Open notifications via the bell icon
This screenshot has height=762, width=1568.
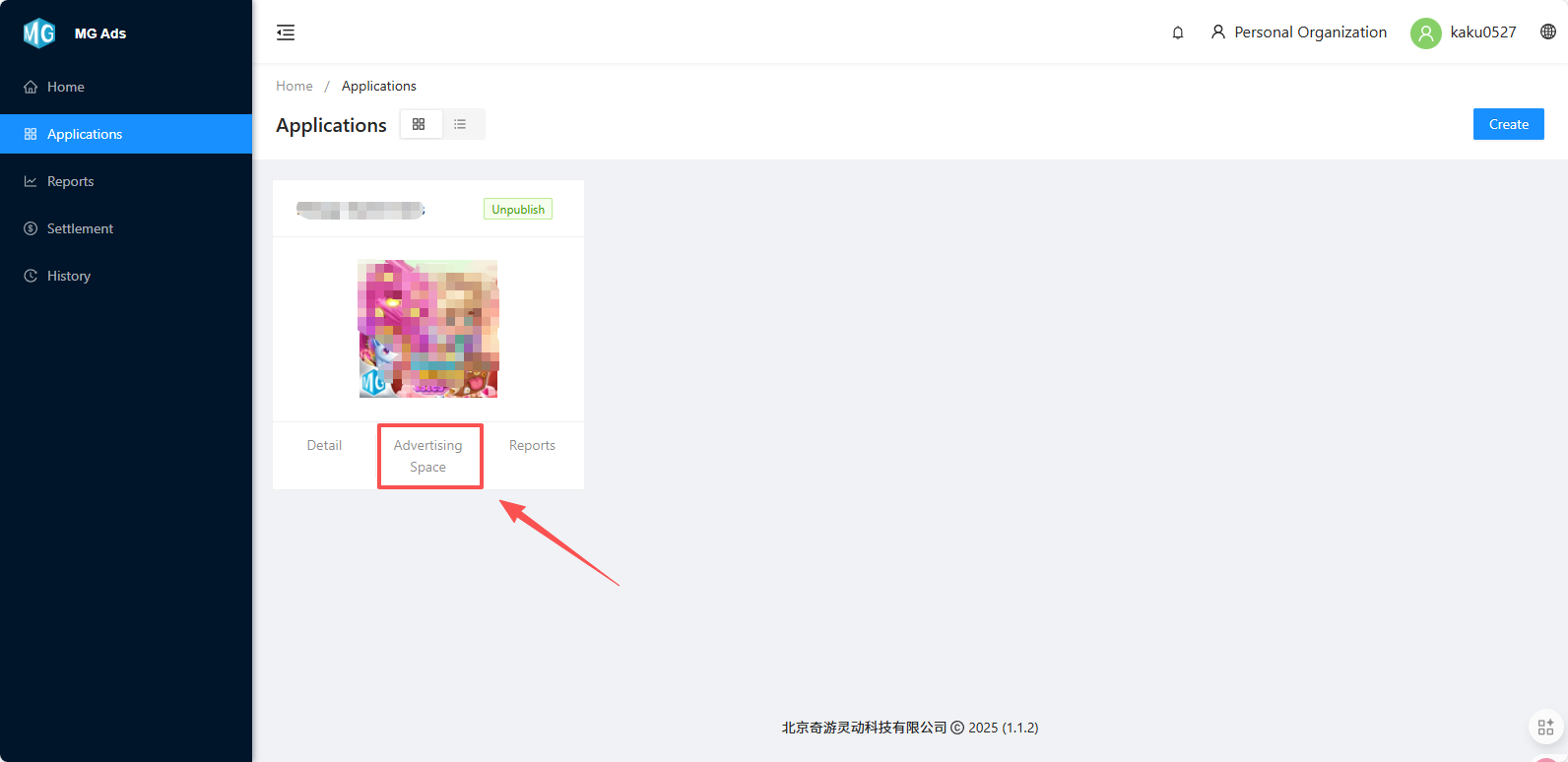pos(1177,32)
